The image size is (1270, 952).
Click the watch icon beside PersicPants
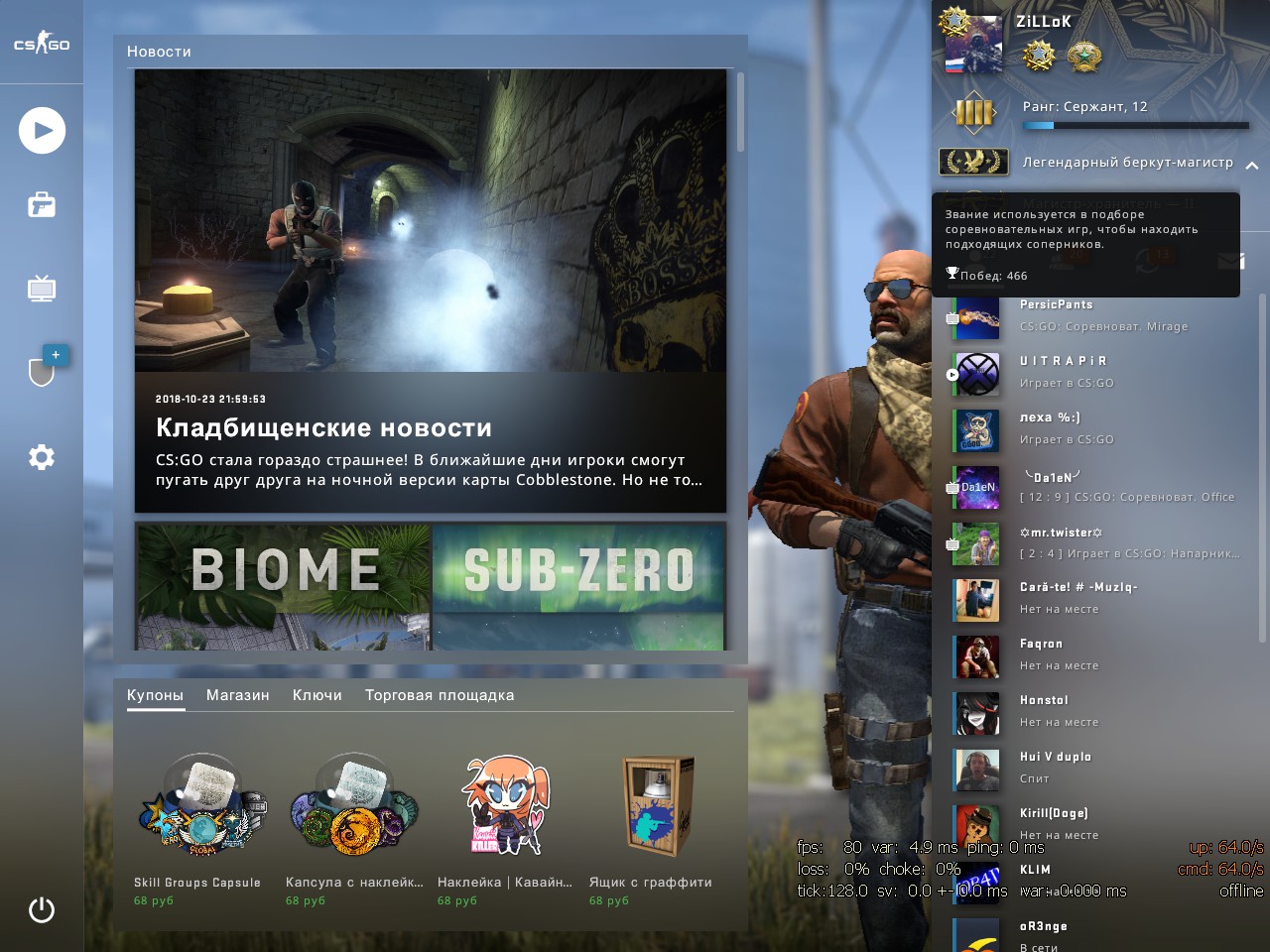pos(952,318)
